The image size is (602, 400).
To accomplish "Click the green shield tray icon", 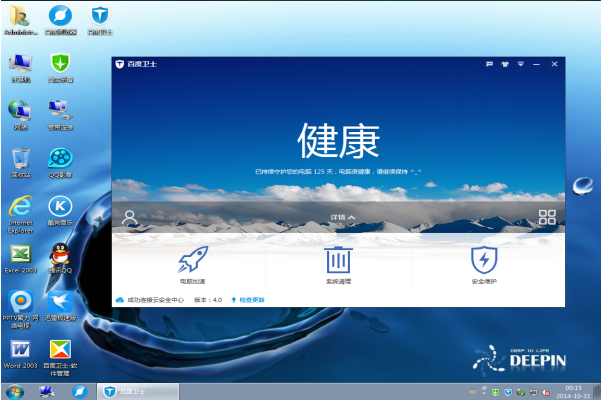I will coord(496,392).
